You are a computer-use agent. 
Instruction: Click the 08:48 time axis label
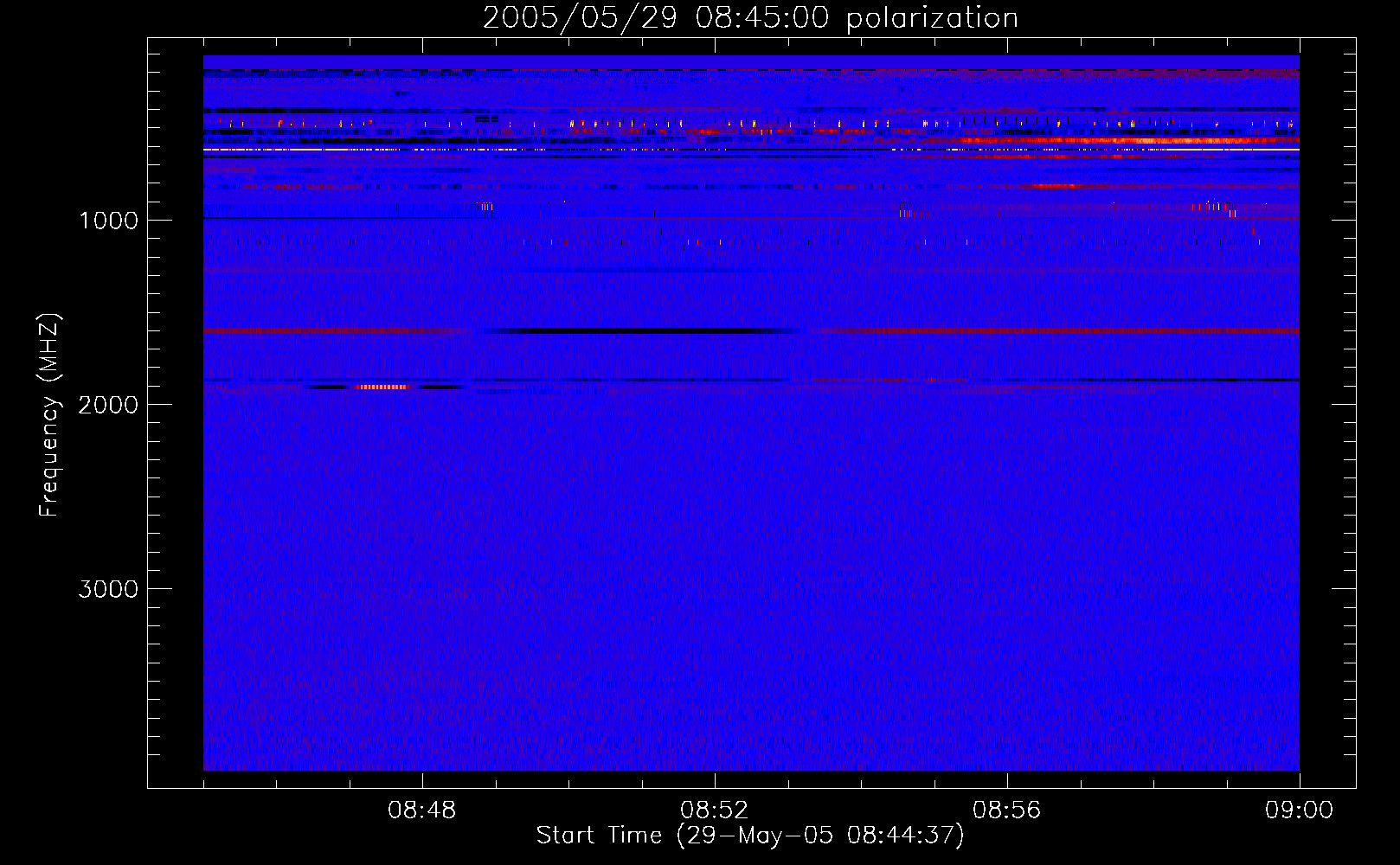(421, 811)
